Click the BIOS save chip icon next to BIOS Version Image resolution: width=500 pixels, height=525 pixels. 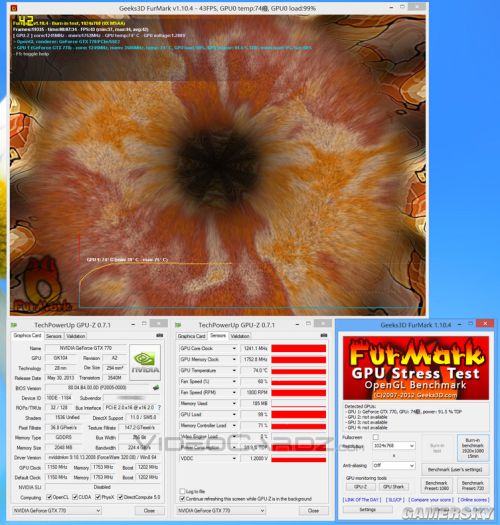coord(156,388)
